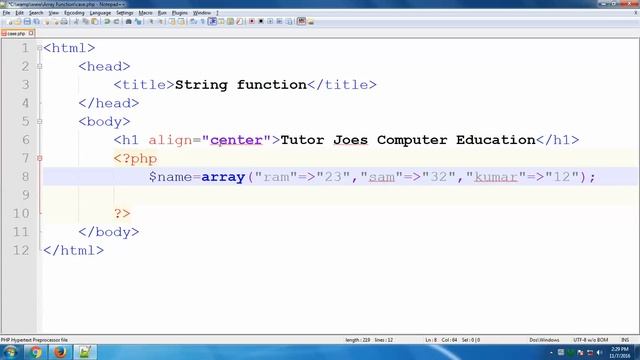Click the '</html>' closing tag
This screenshot has height=360, width=640.
73,250
